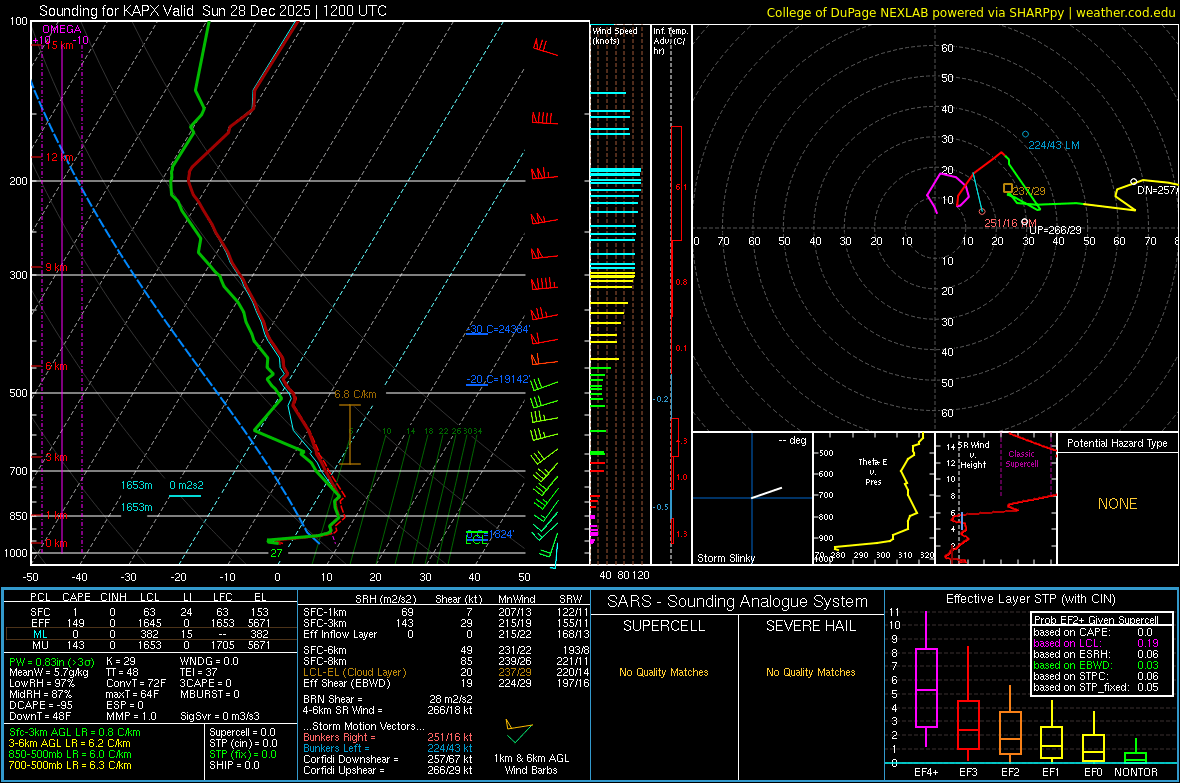Viewport: 1180px width, 783px height.
Task: Click the 1km & 6km AGL Wind Barbs caption
Action: coord(531,764)
